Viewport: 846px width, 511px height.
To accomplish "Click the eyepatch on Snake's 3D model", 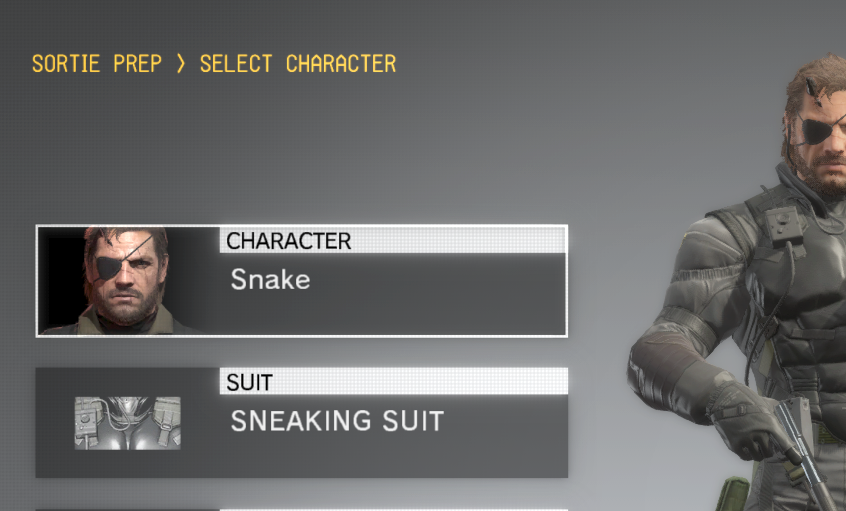I will tap(820, 130).
